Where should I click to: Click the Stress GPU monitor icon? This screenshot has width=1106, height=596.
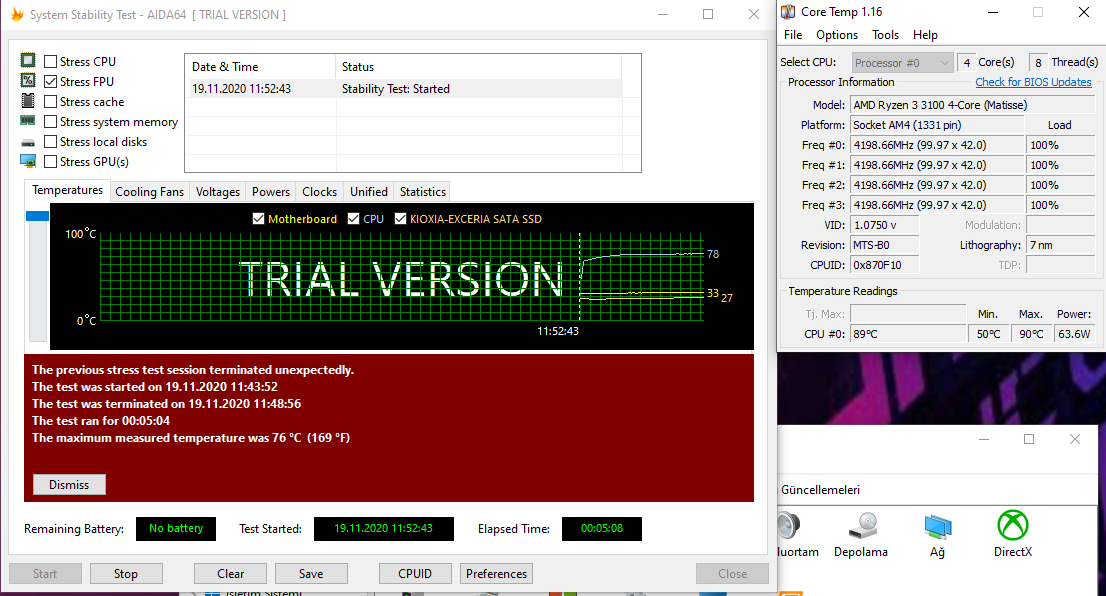pyautogui.click(x=28, y=161)
